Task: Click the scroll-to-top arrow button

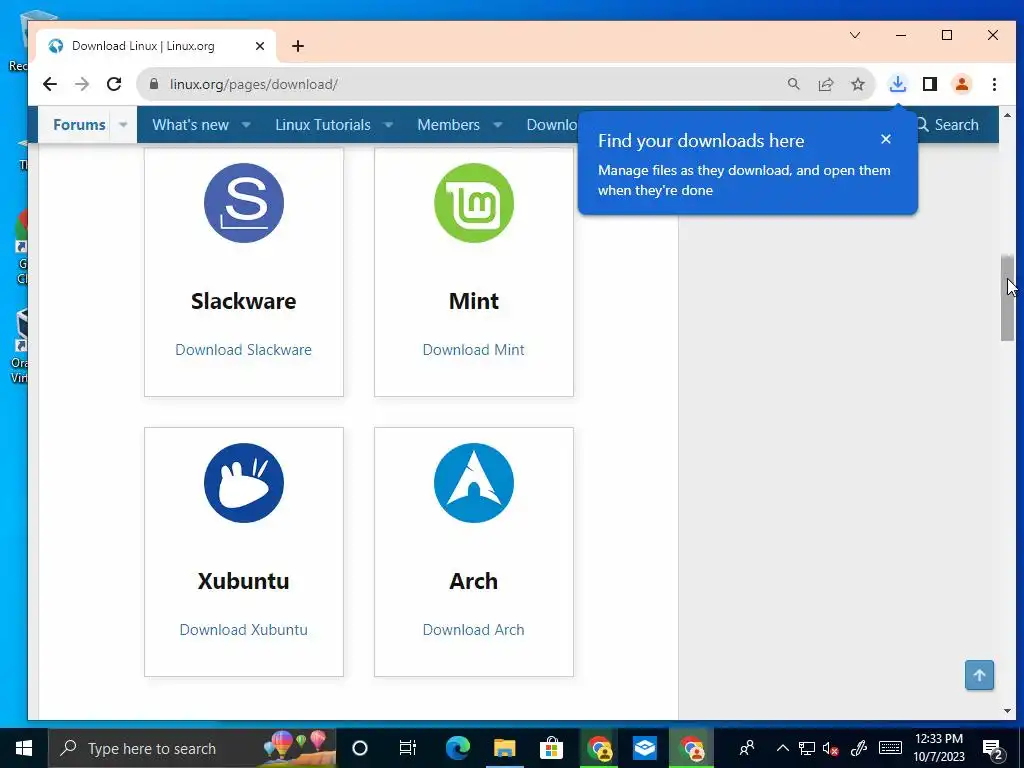Action: (979, 675)
